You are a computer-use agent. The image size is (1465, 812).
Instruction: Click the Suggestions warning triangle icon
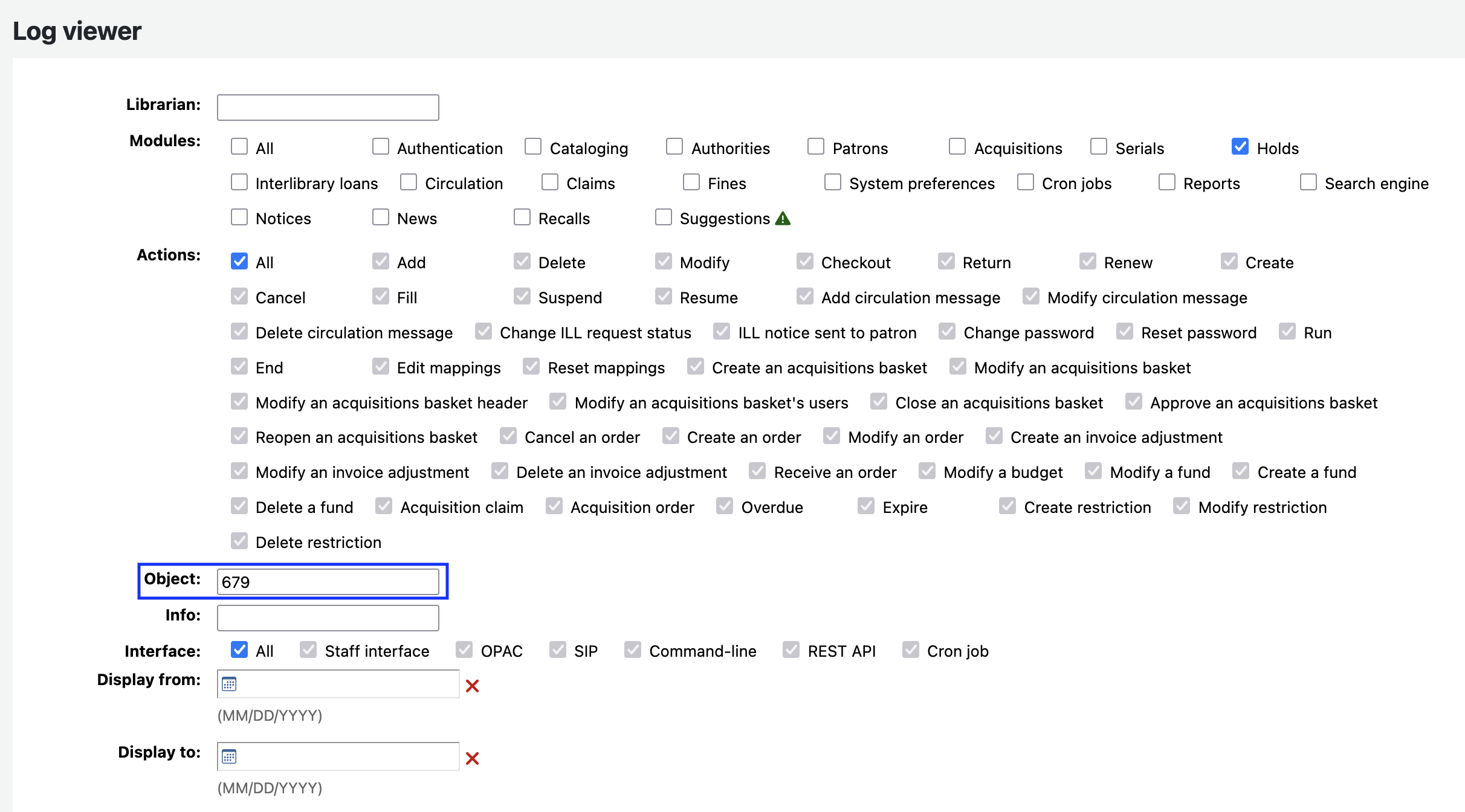[x=783, y=218]
